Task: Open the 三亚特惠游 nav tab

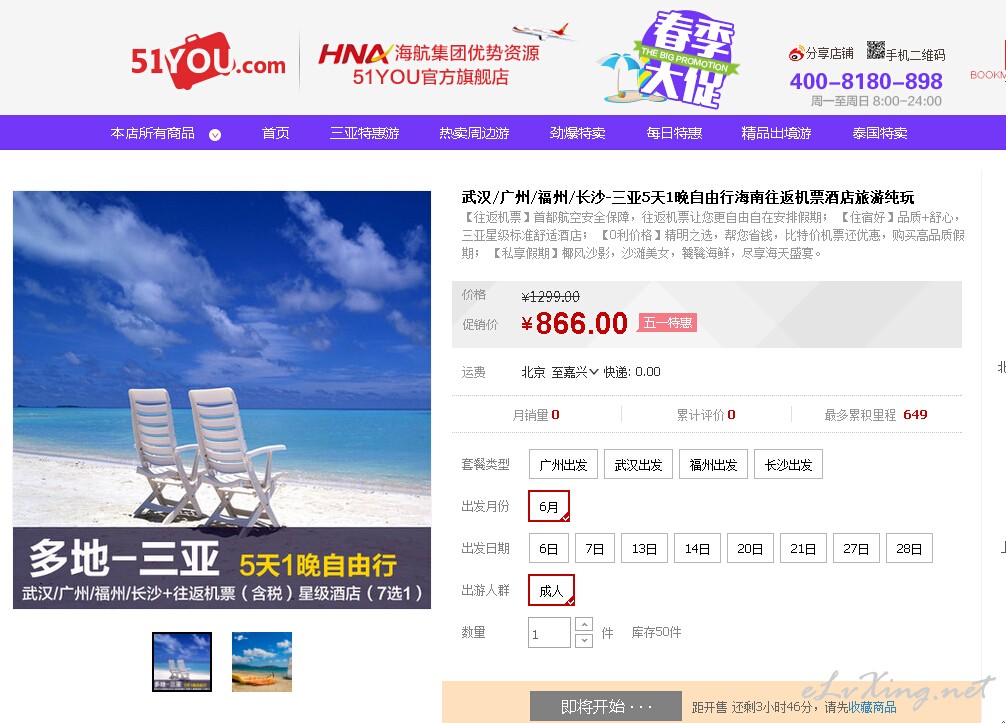Action: coord(364,133)
